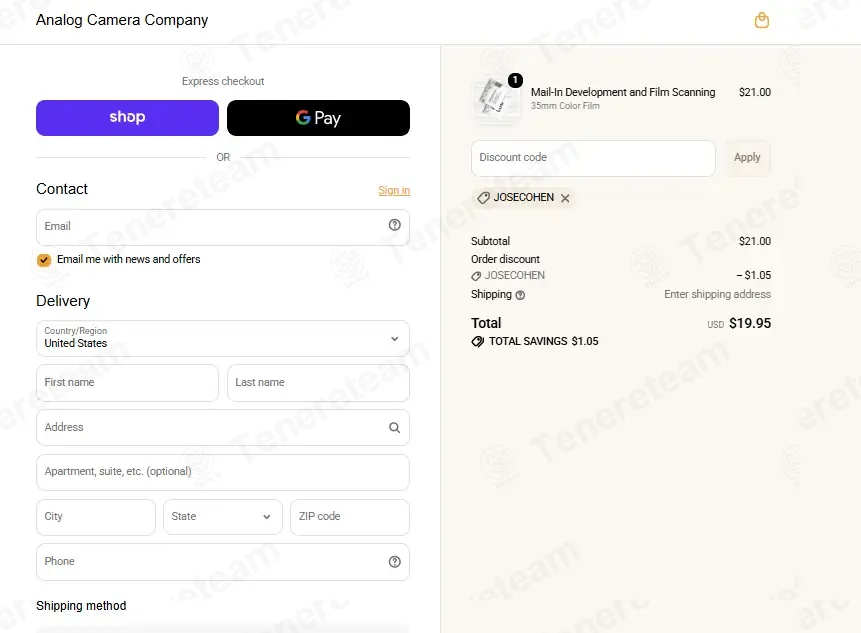Click the total savings tag icon
The height and width of the screenshot is (633, 861).
(x=477, y=341)
